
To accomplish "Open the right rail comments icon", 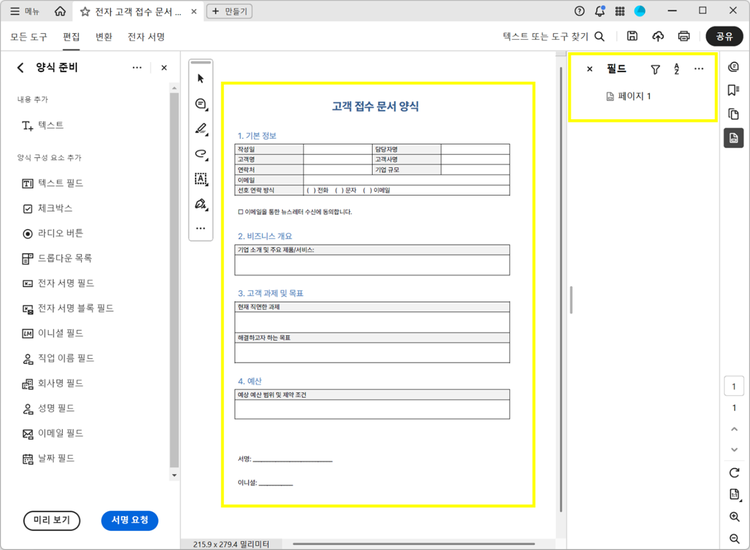I will [x=734, y=67].
